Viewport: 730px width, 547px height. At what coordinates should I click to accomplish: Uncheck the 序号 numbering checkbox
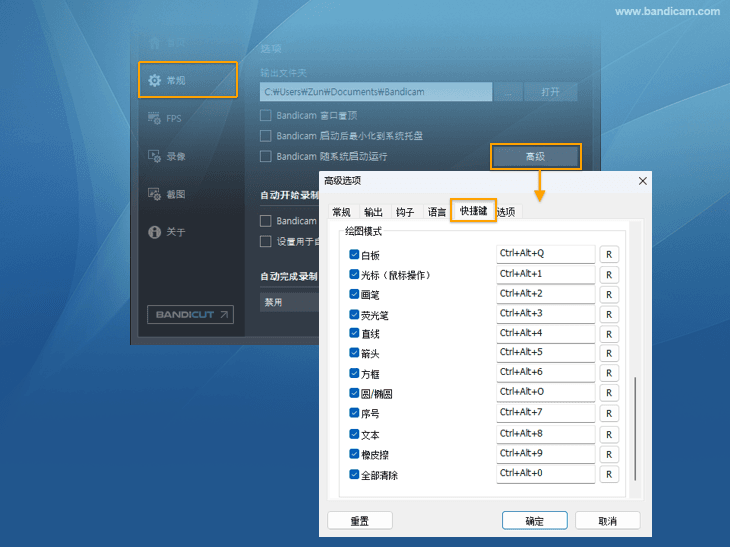coord(354,413)
